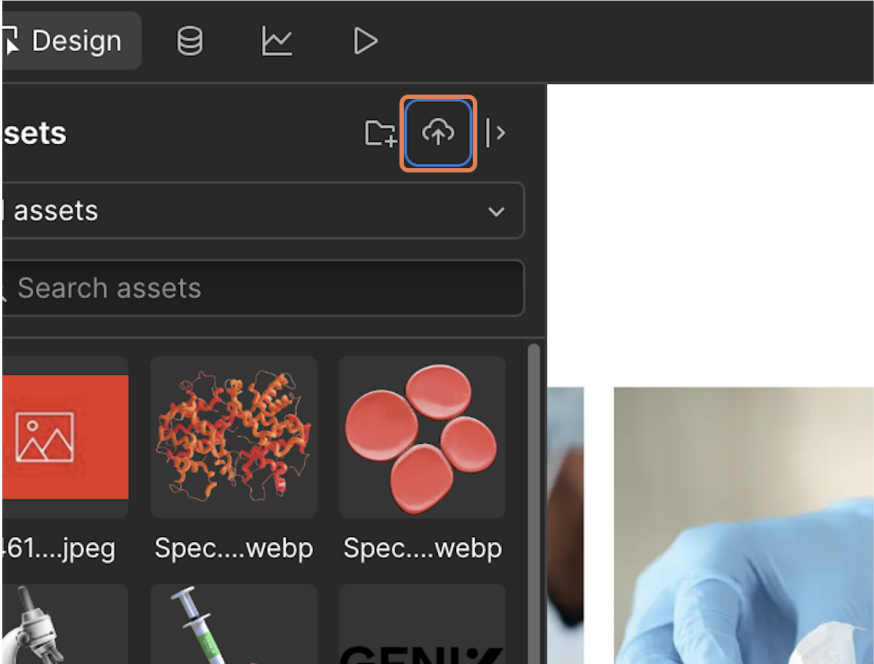This screenshot has height=664, width=874.
Task: Click the Preview play icon
Action: pyautogui.click(x=366, y=41)
